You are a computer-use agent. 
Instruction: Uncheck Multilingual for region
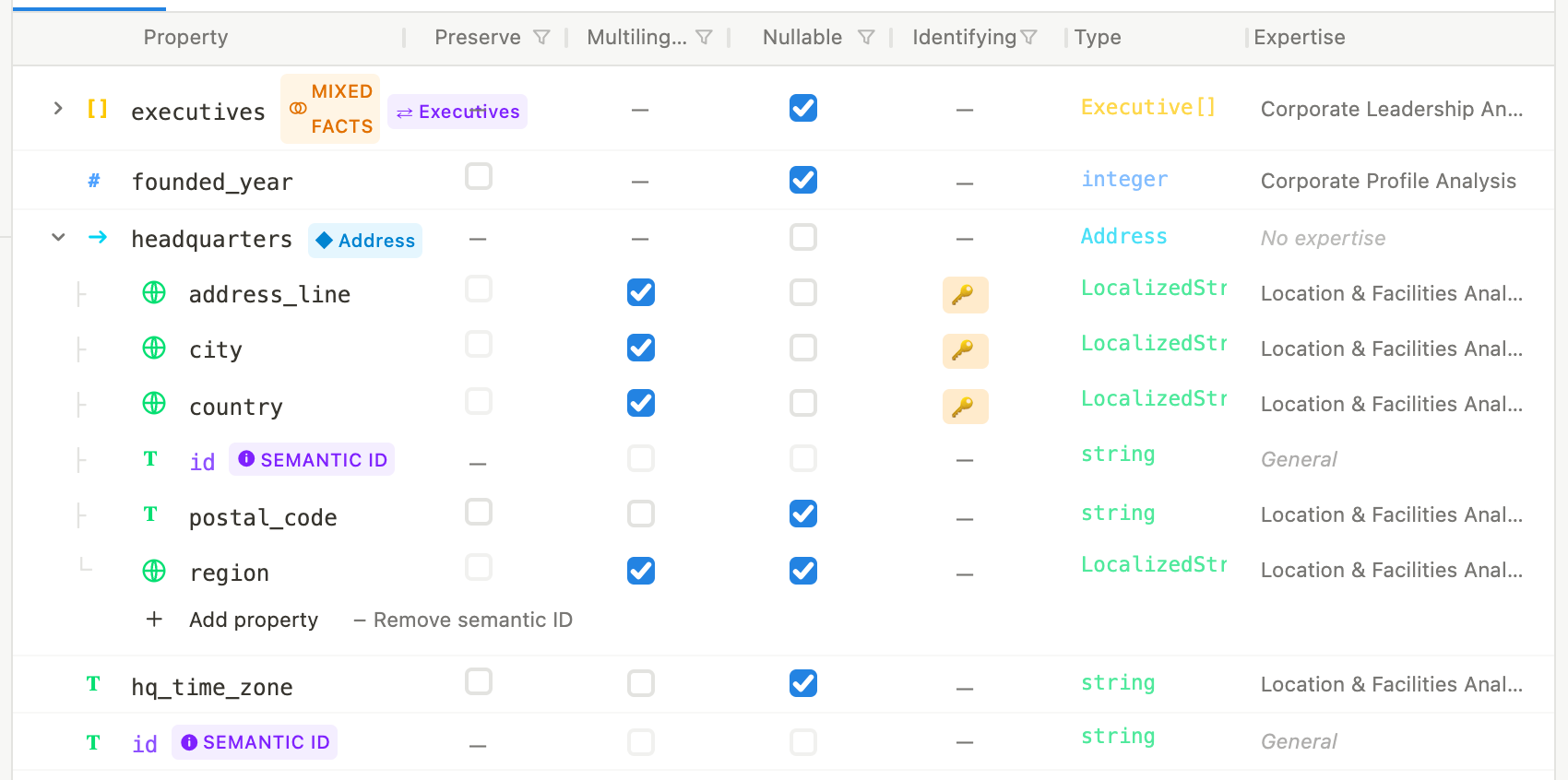pos(641,571)
